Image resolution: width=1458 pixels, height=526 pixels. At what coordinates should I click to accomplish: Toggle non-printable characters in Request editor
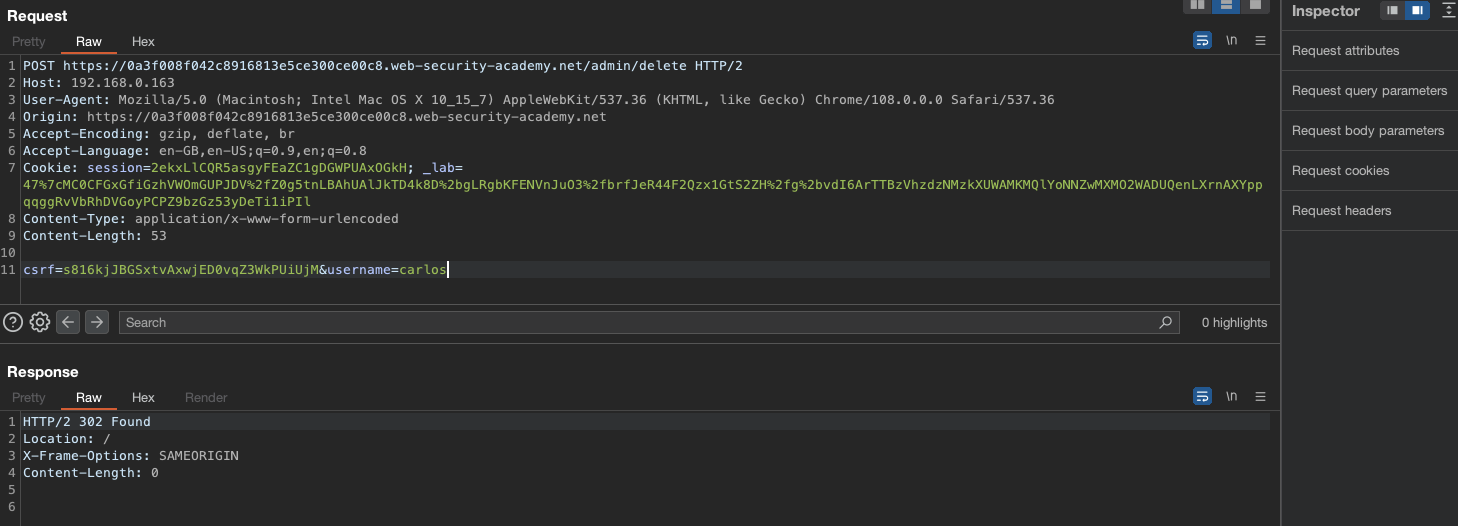pyautogui.click(x=1232, y=41)
